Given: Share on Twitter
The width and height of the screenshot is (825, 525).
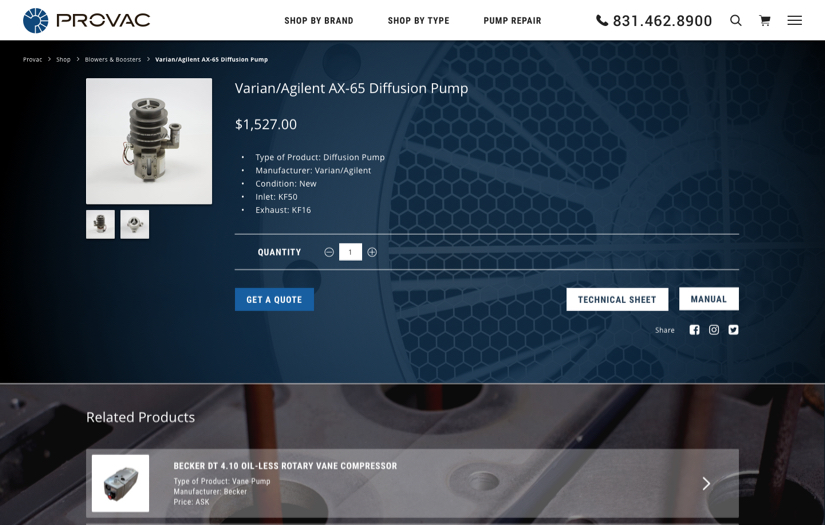Looking at the screenshot, I should 733,330.
